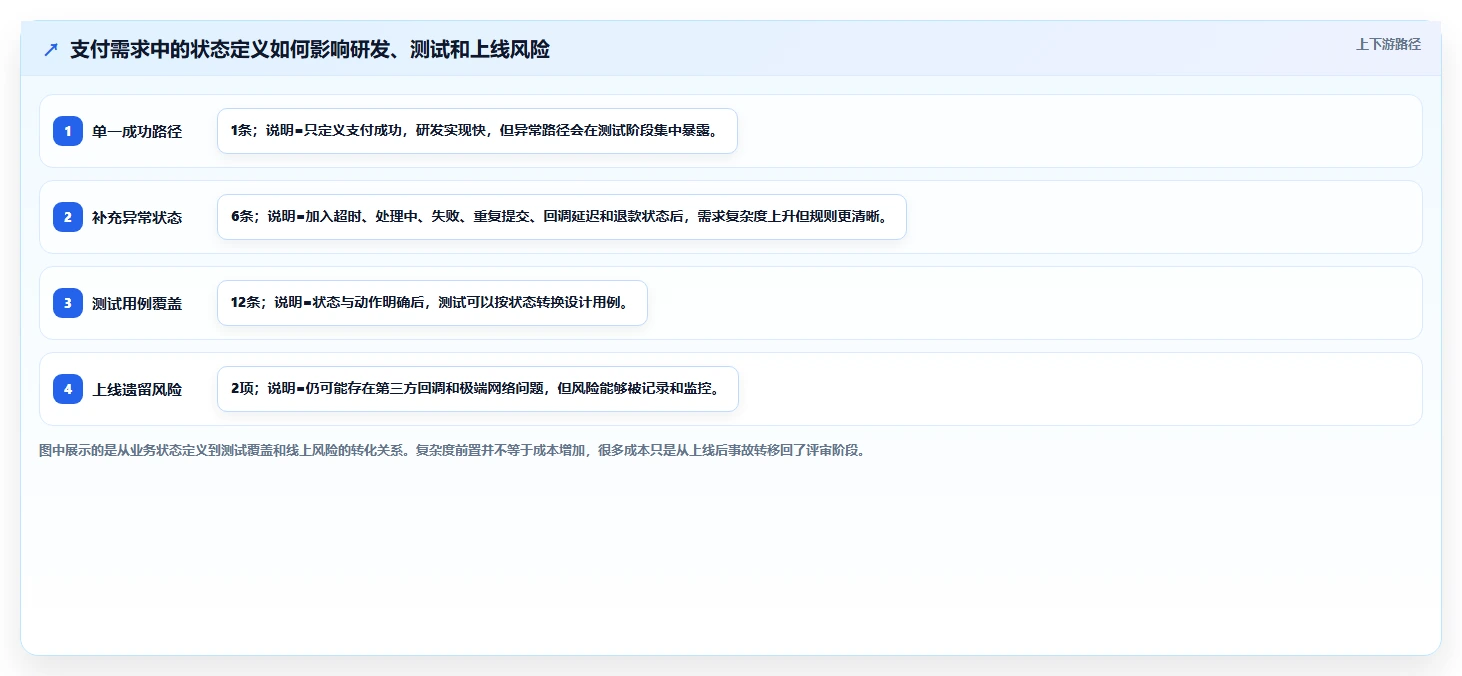
Task: Click the description box starting with 12条
Action: click(x=432, y=303)
